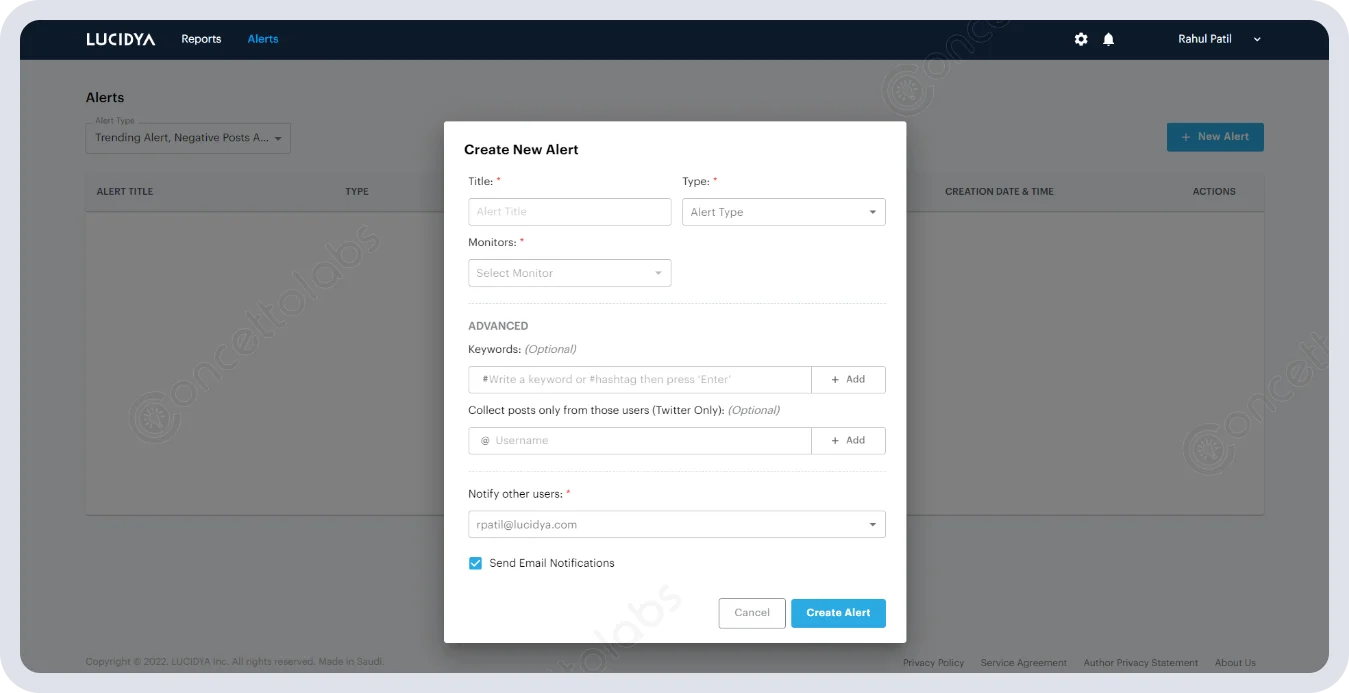The image size is (1349, 693).
Task: Open the Select Monitor dropdown
Action: (569, 272)
